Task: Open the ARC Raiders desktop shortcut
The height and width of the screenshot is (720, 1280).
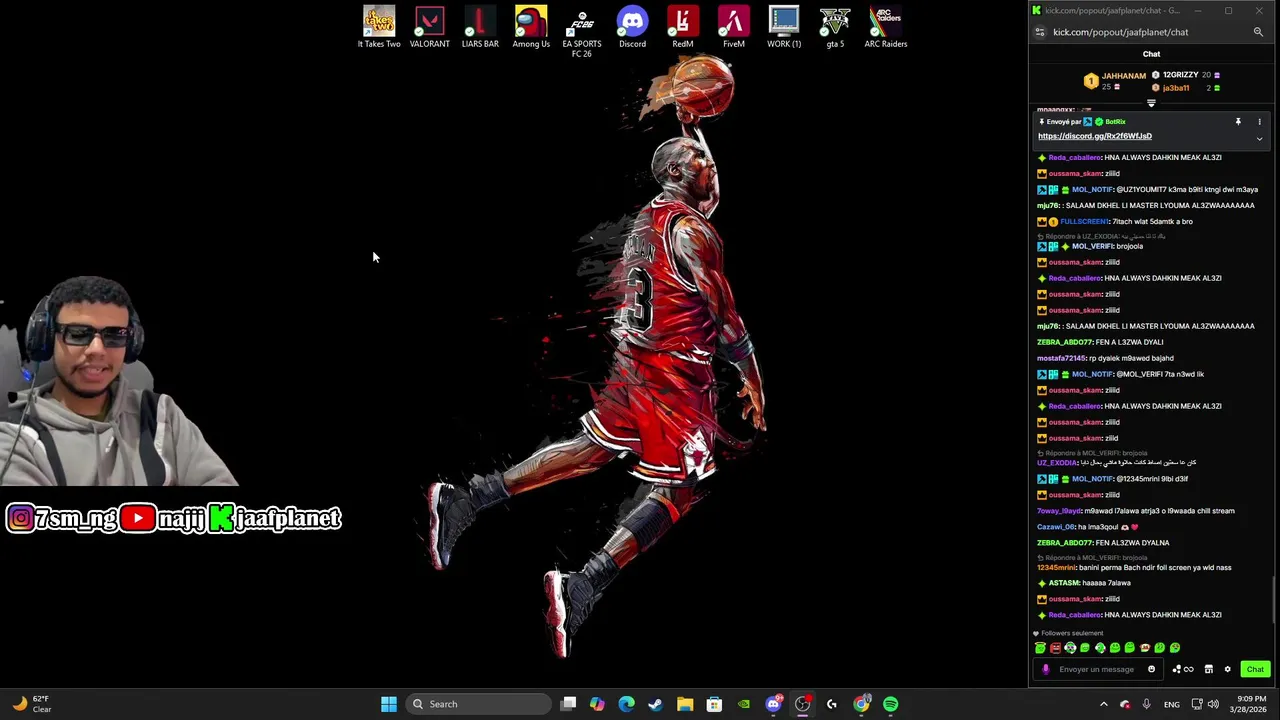Action: (886, 27)
